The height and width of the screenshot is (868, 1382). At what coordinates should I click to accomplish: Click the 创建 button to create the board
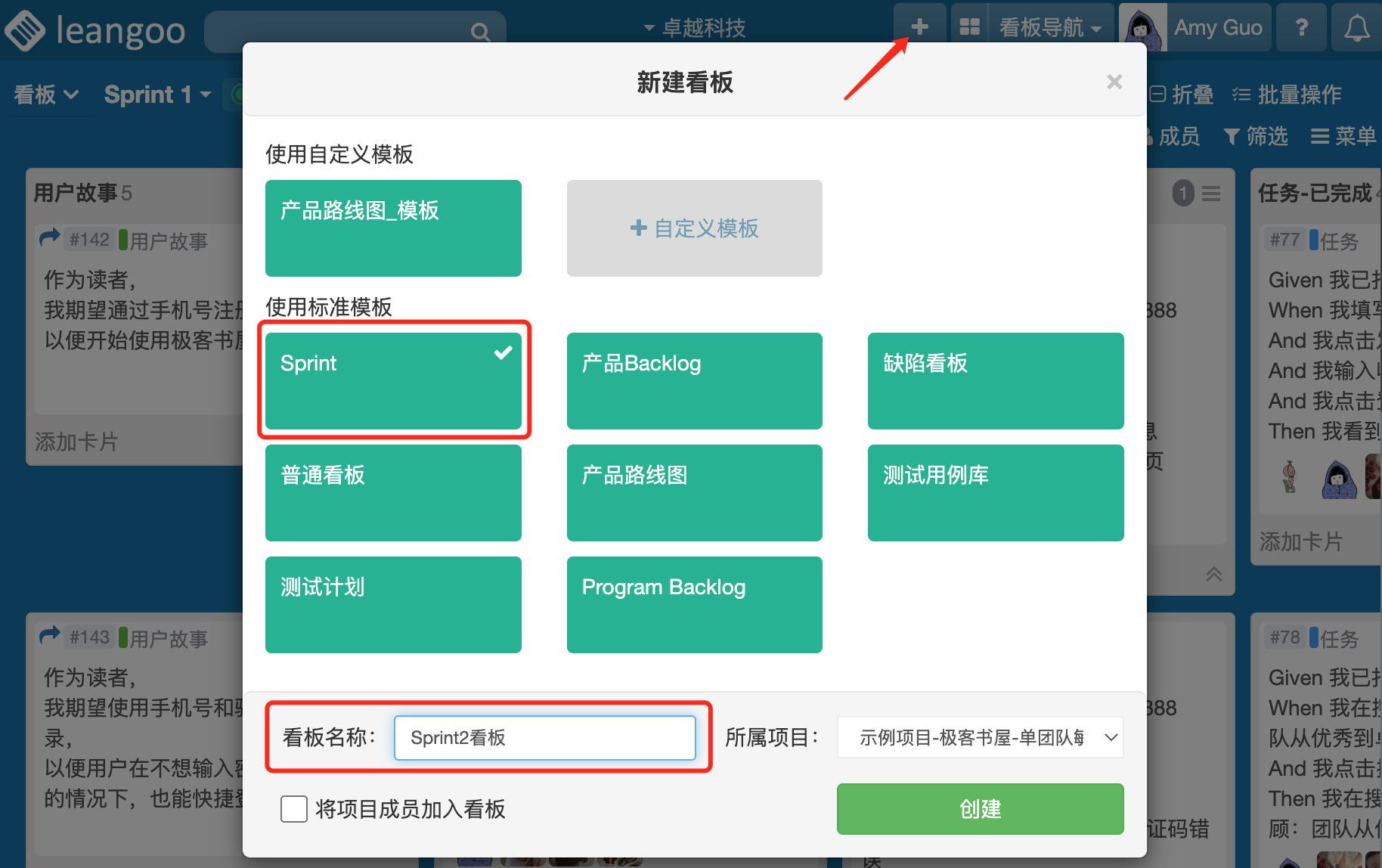click(x=980, y=809)
